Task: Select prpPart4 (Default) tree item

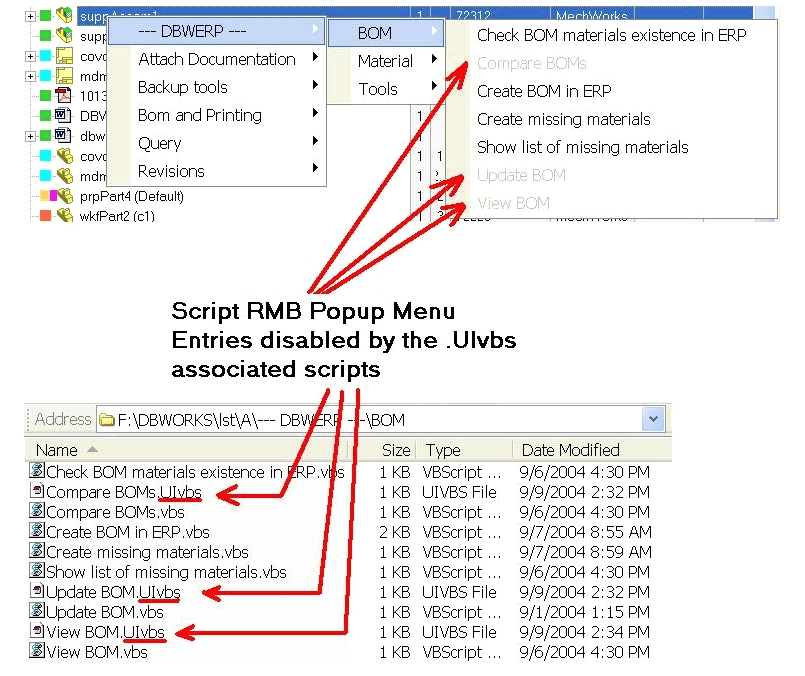Action: click(131, 196)
